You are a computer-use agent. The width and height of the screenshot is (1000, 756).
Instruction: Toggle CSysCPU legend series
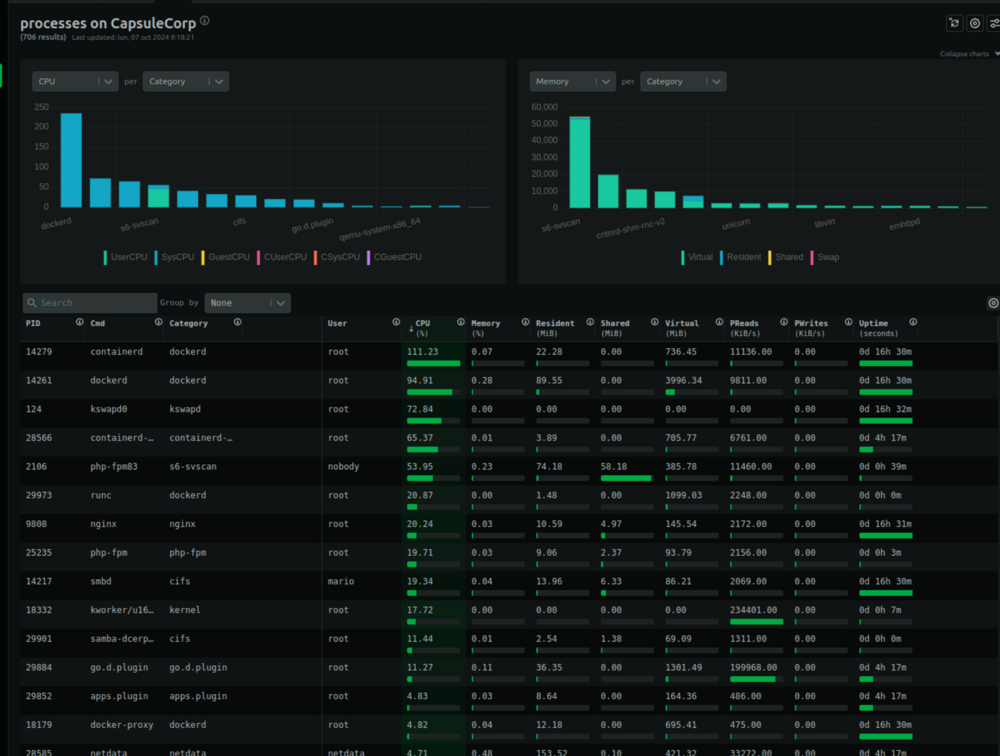[337, 257]
